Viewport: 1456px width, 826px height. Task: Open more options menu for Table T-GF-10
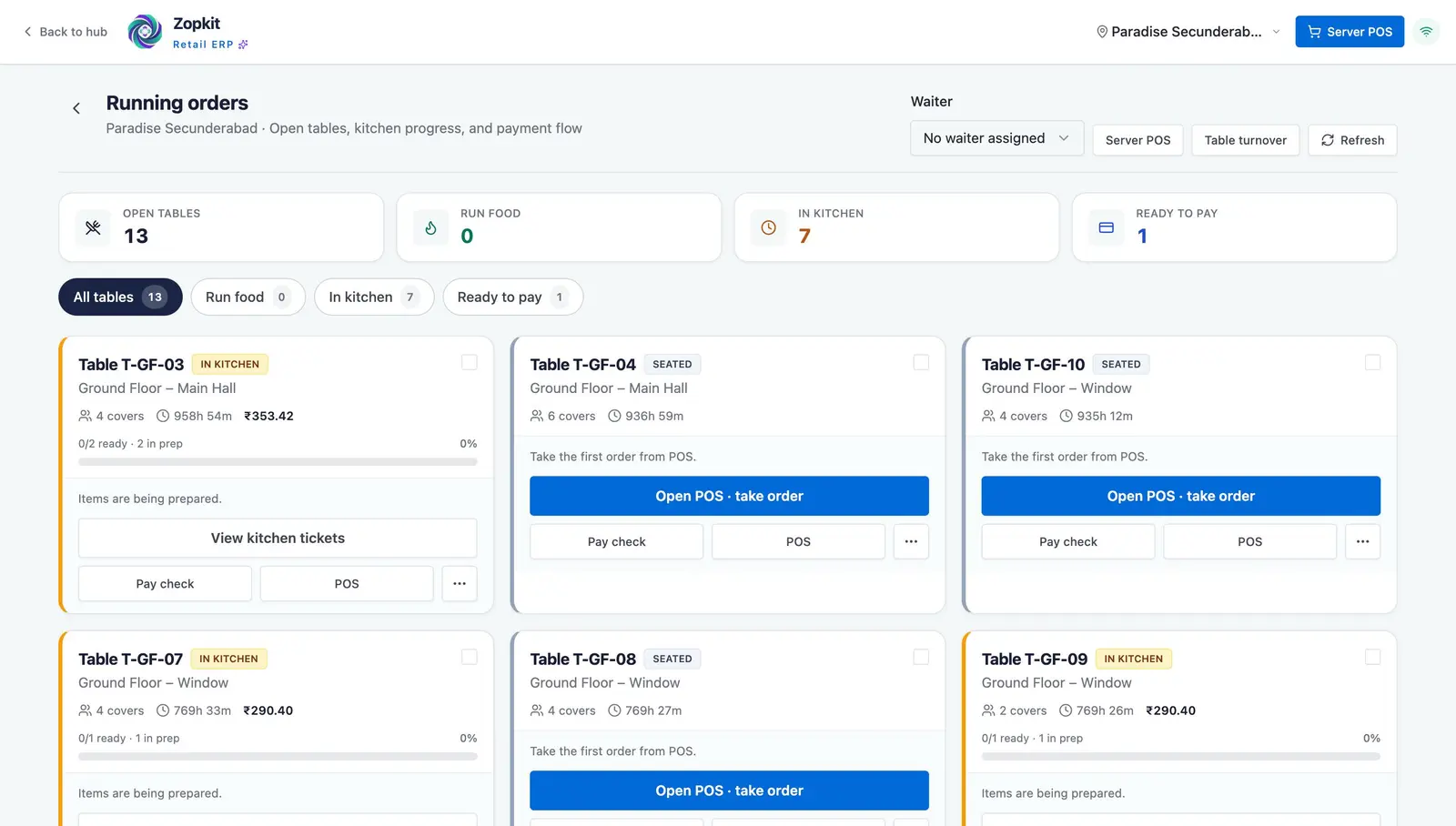(1362, 542)
